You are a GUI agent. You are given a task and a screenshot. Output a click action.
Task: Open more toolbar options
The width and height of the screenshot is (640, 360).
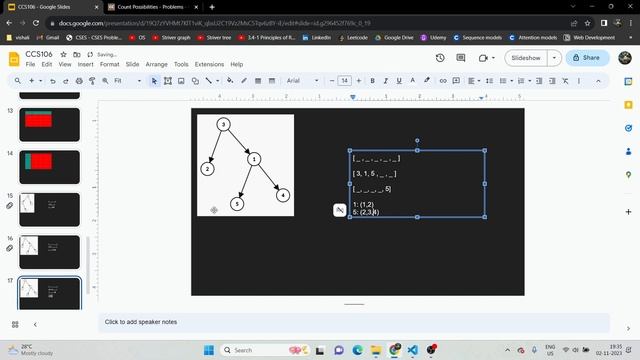(579, 81)
